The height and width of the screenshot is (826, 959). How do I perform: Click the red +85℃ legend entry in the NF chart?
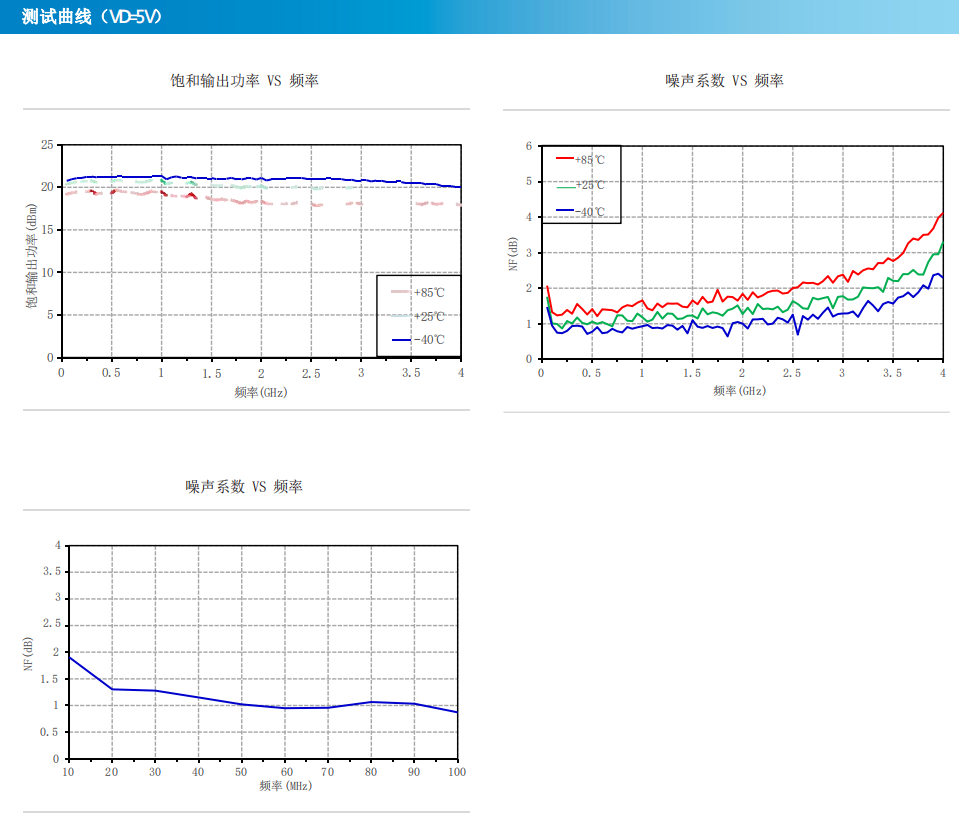pos(580,160)
